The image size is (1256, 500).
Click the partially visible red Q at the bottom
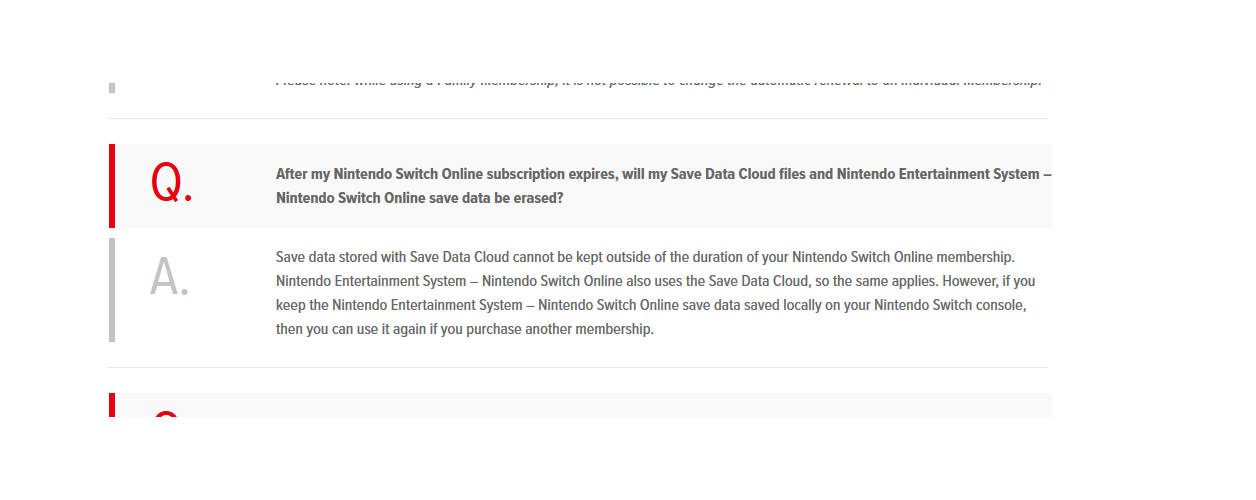tap(166, 413)
